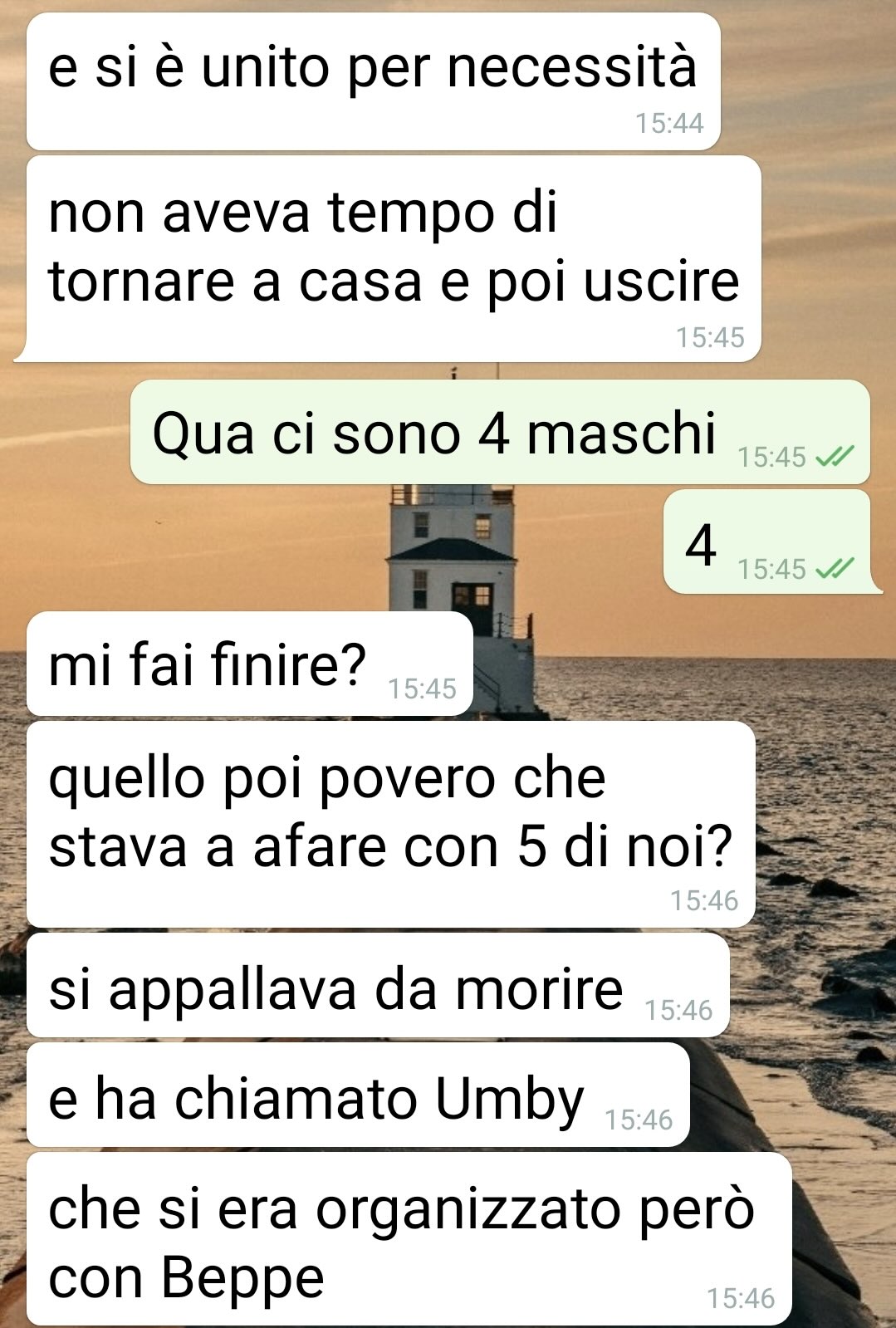Tap the 15:46 timestamp beside 'e ha chiamato Umby'
The height and width of the screenshot is (1328, 896).
[639, 1120]
